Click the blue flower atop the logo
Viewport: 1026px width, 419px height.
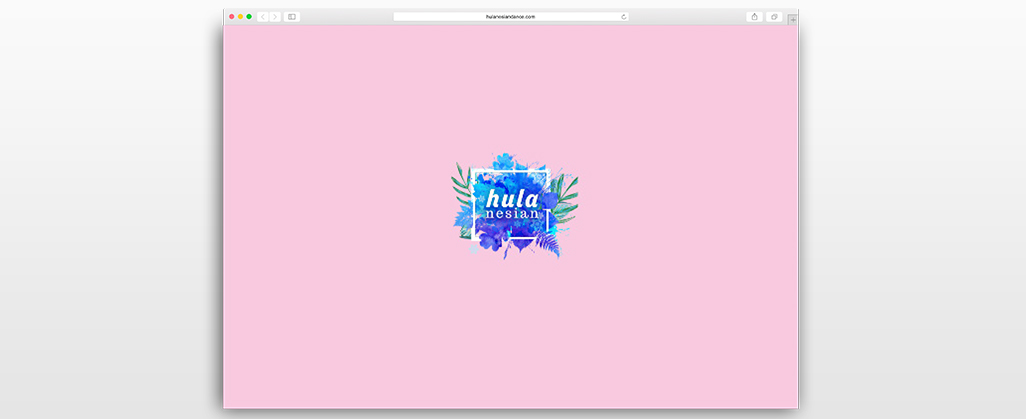(x=505, y=162)
